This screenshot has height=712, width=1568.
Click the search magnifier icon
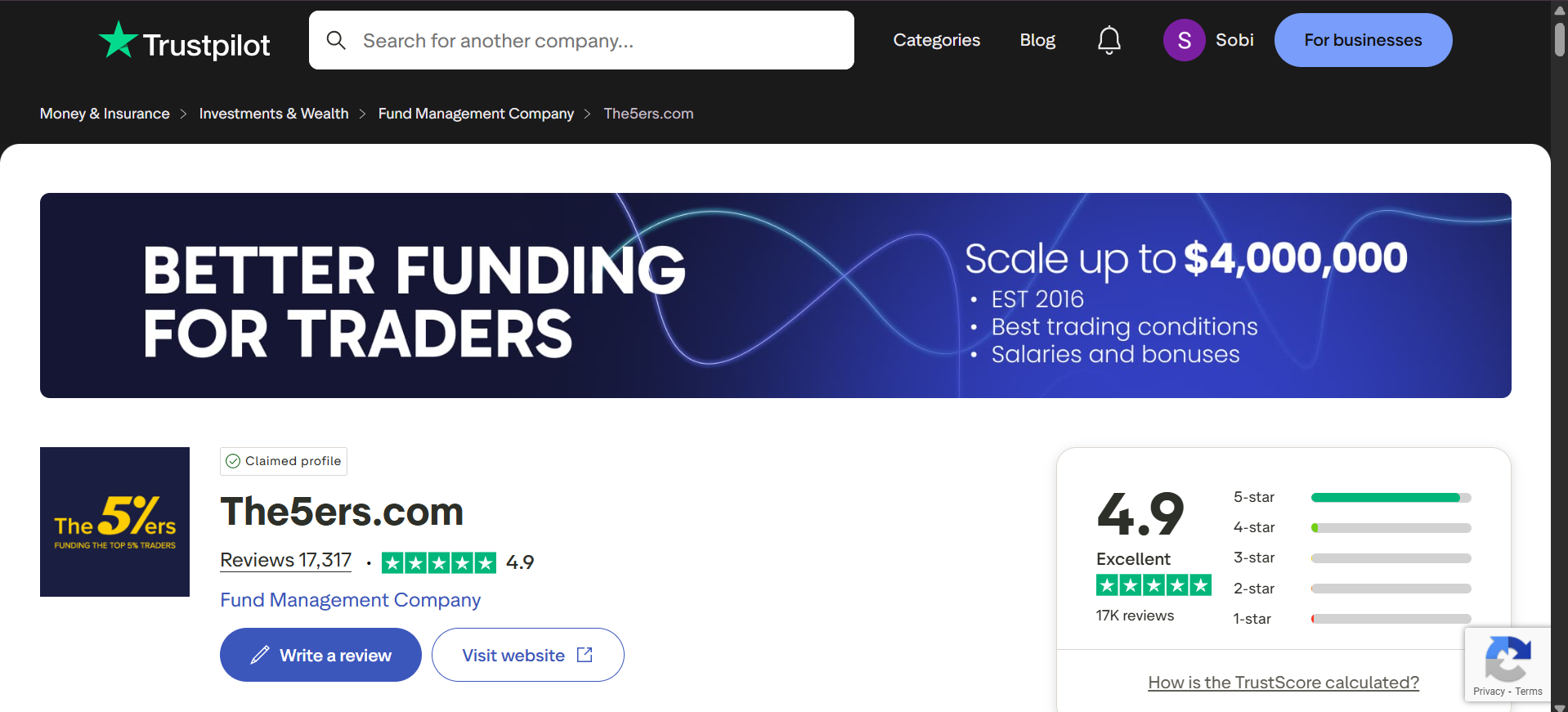(336, 39)
